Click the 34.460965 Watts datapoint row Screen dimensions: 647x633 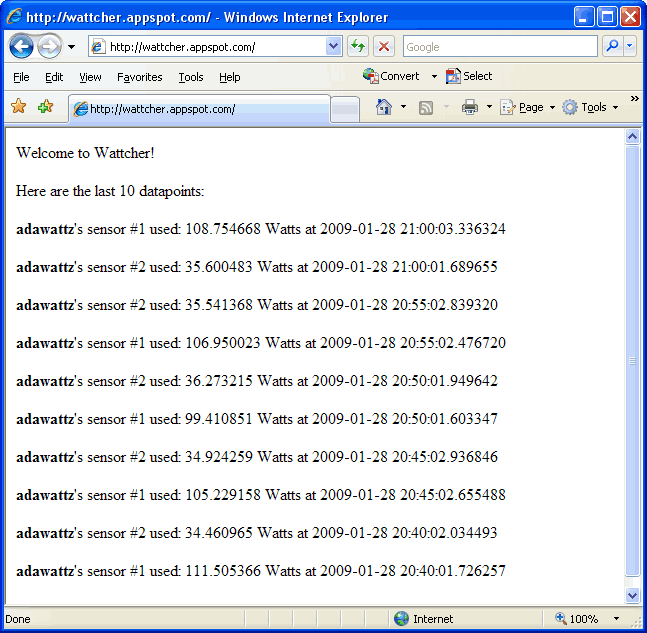pyautogui.click(x=257, y=533)
